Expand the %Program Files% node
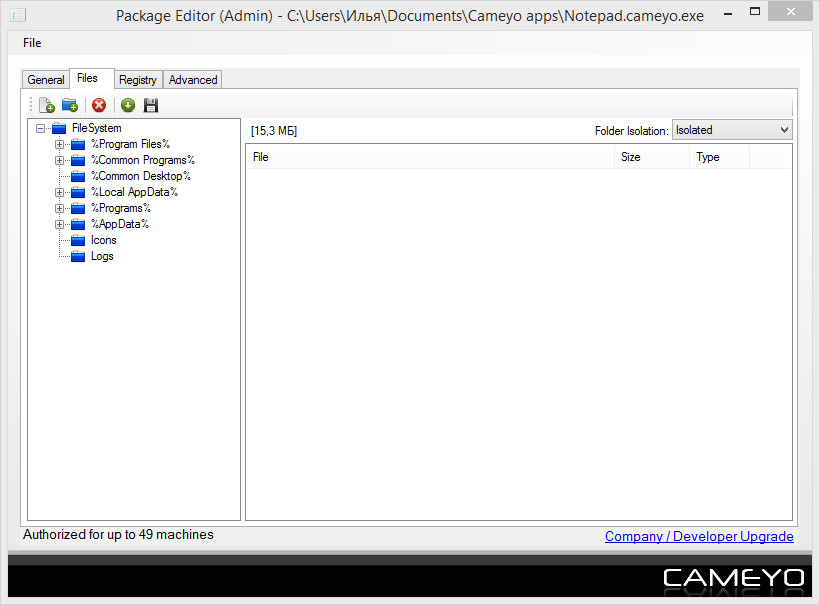The image size is (820, 605). tap(60, 144)
